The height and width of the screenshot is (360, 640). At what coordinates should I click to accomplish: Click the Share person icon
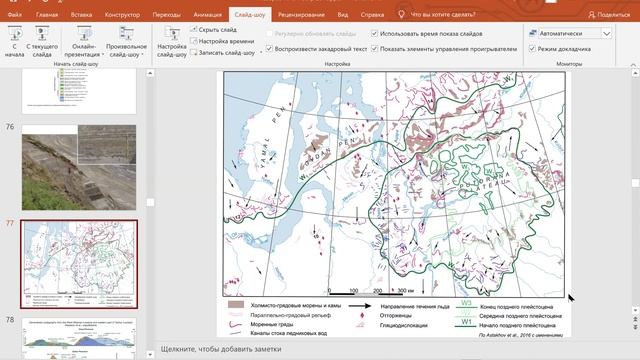click(592, 15)
